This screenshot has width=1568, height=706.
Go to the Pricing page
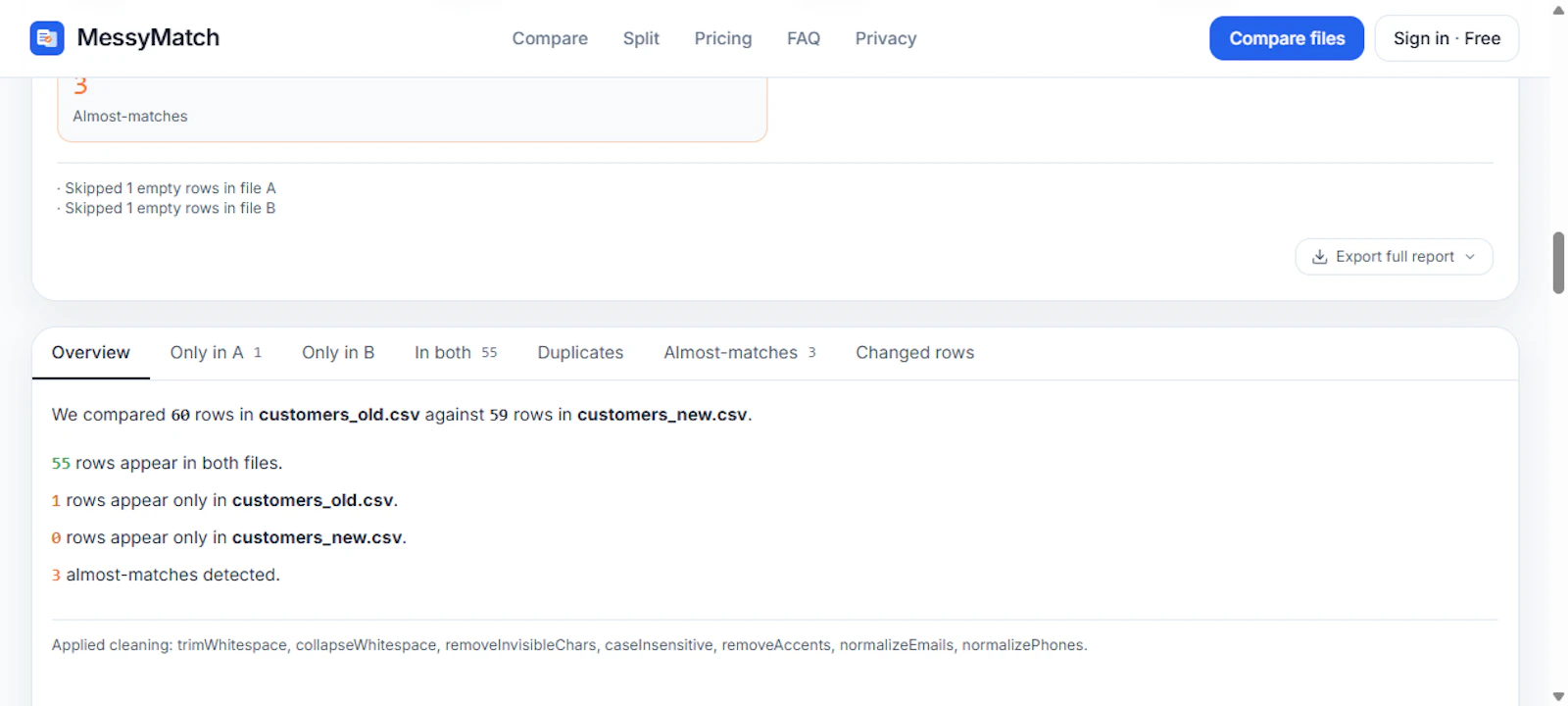(x=723, y=38)
